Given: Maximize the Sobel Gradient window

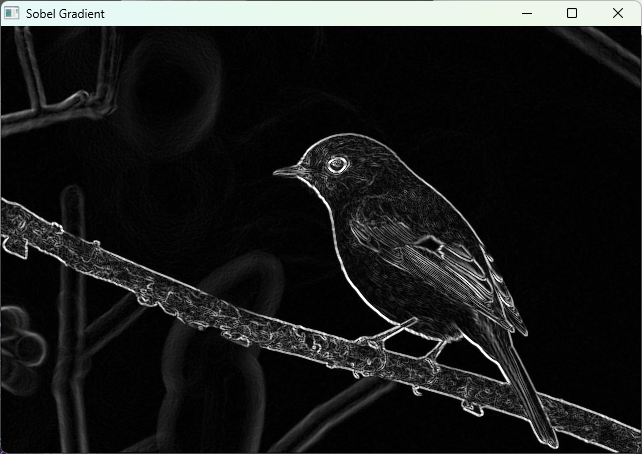Looking at the screenshot, I should coord(572,13).
